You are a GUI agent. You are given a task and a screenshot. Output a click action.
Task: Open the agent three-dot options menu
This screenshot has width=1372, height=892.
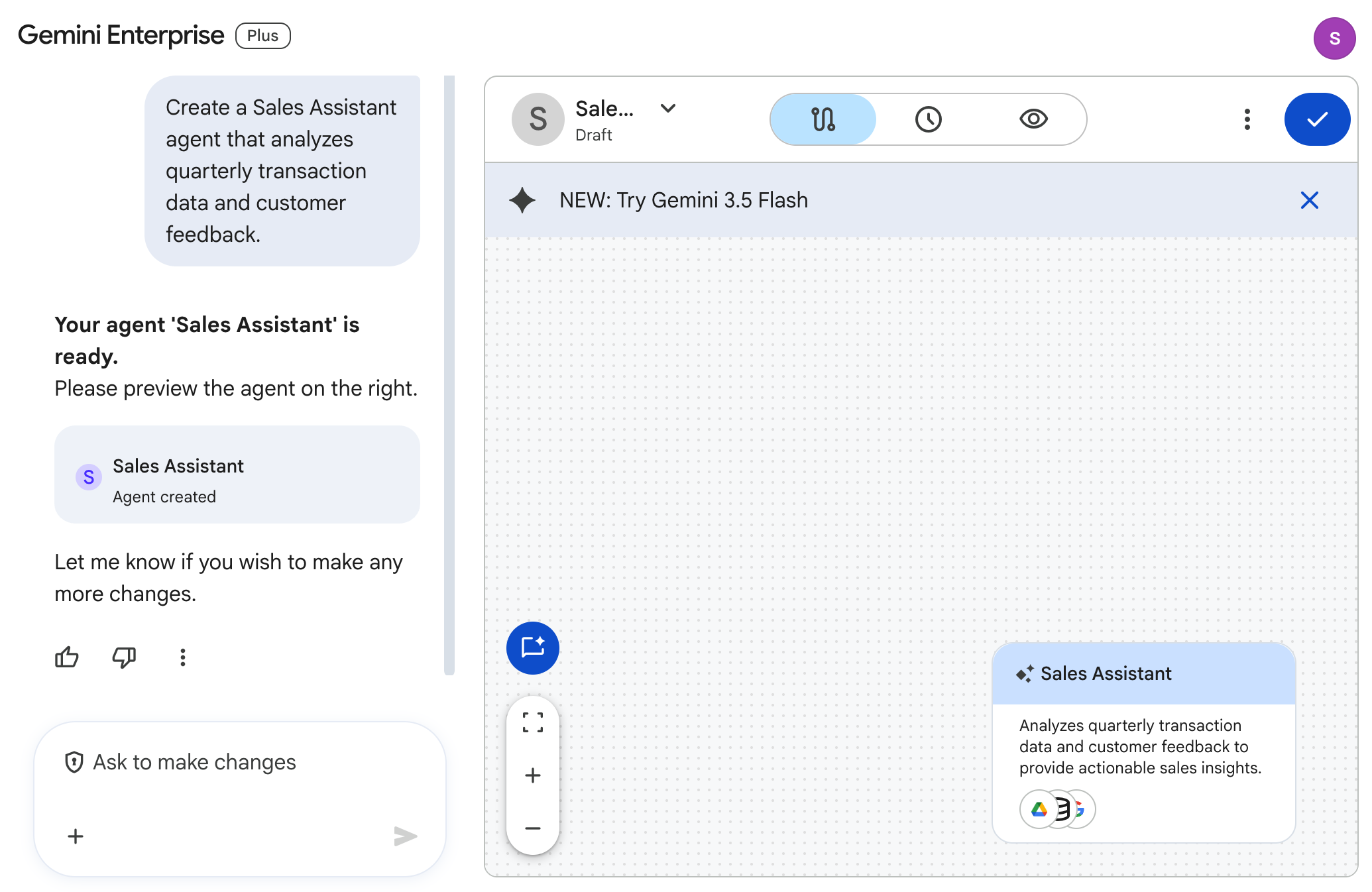click(x=1247, y=119)
